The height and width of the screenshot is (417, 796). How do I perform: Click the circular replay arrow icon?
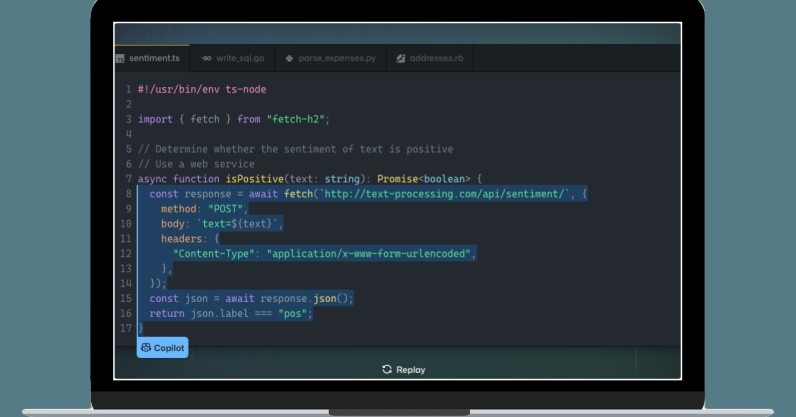(387, 370)
